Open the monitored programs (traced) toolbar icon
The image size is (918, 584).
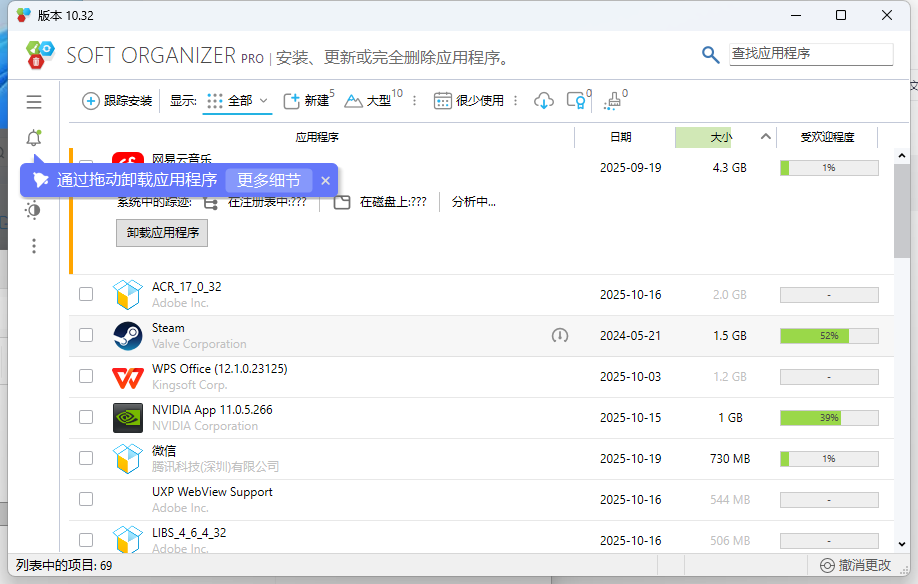tap(577, 101)
